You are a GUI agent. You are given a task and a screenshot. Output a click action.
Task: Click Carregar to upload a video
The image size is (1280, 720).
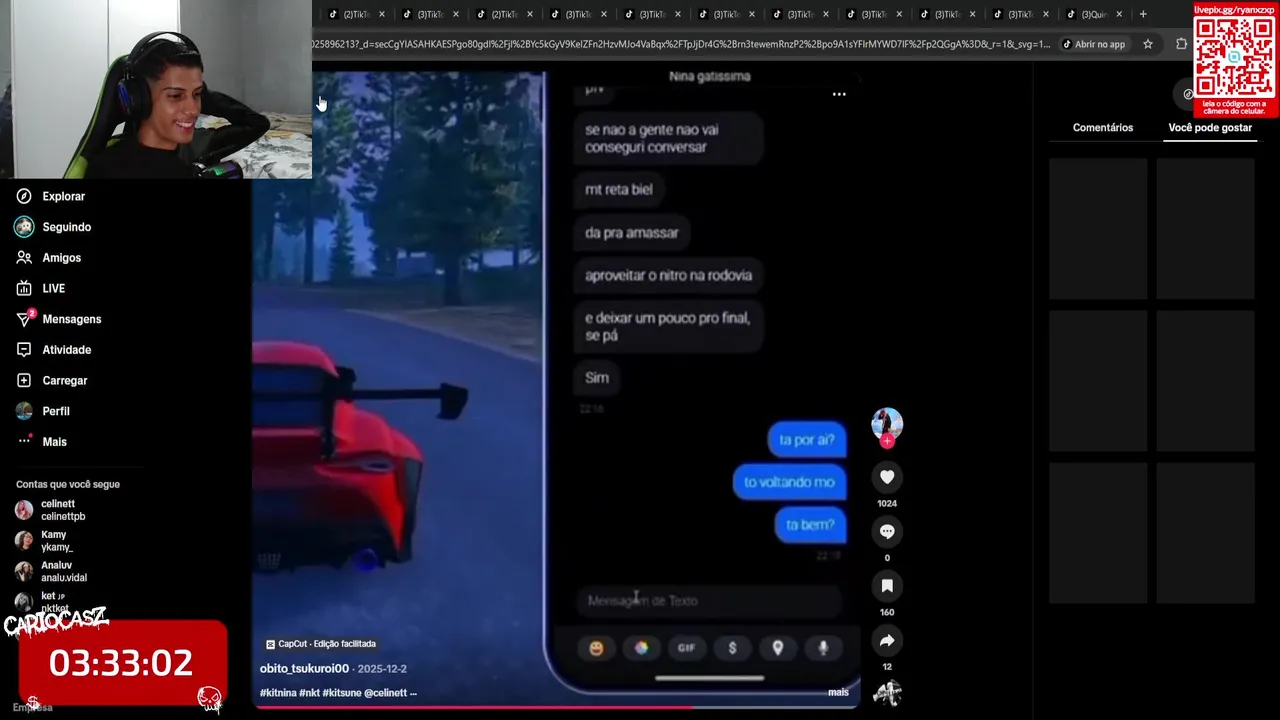(64, 381)
